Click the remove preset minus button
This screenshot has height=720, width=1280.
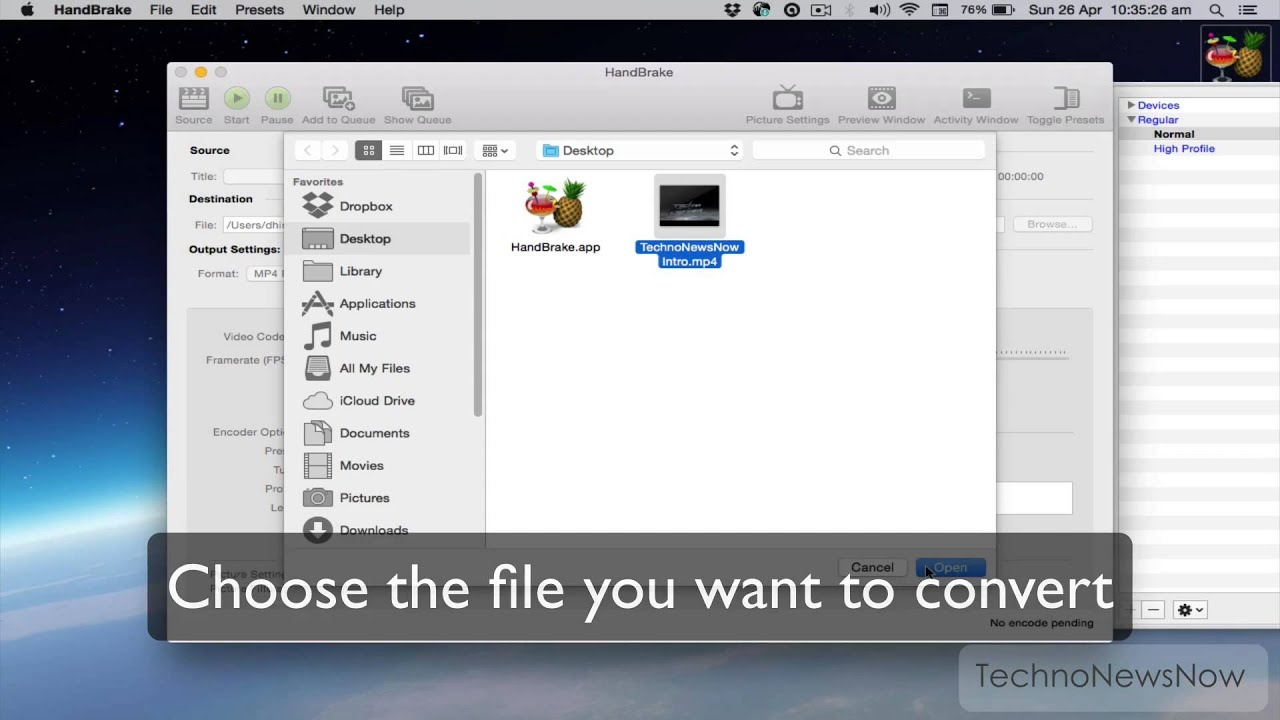(1153, 609)
